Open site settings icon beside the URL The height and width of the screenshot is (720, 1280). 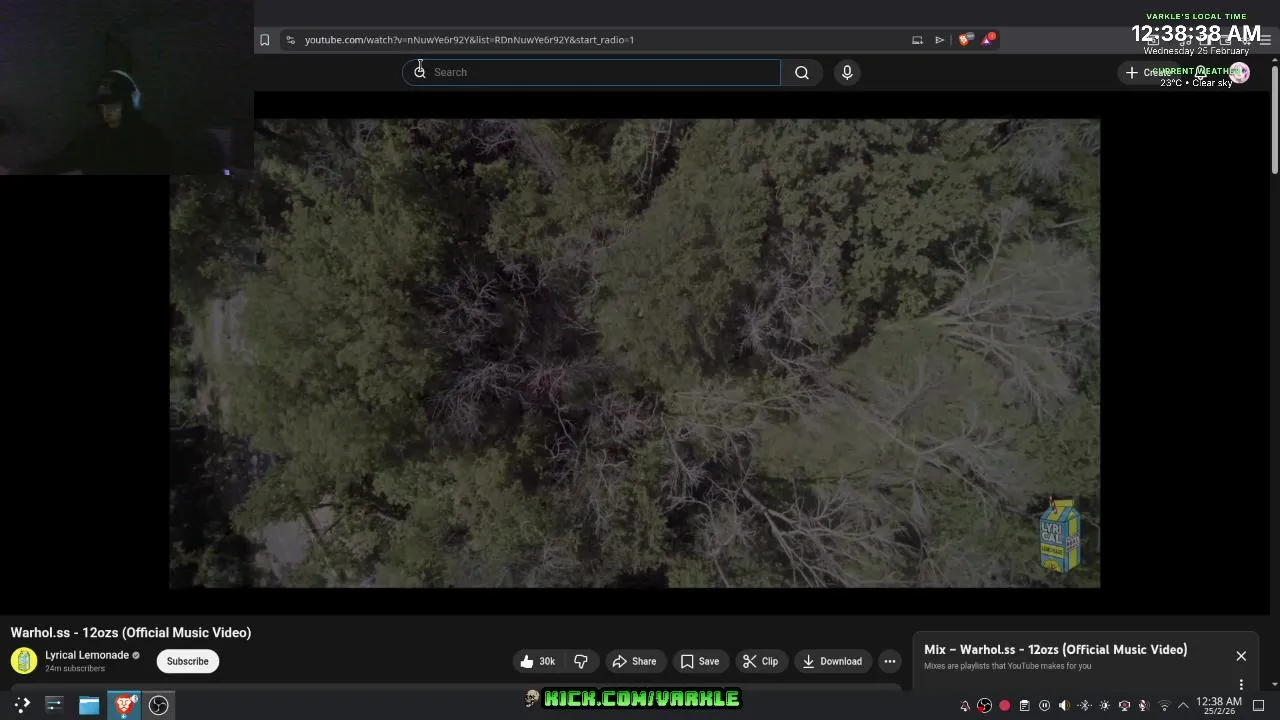click(x=290, y=40)
